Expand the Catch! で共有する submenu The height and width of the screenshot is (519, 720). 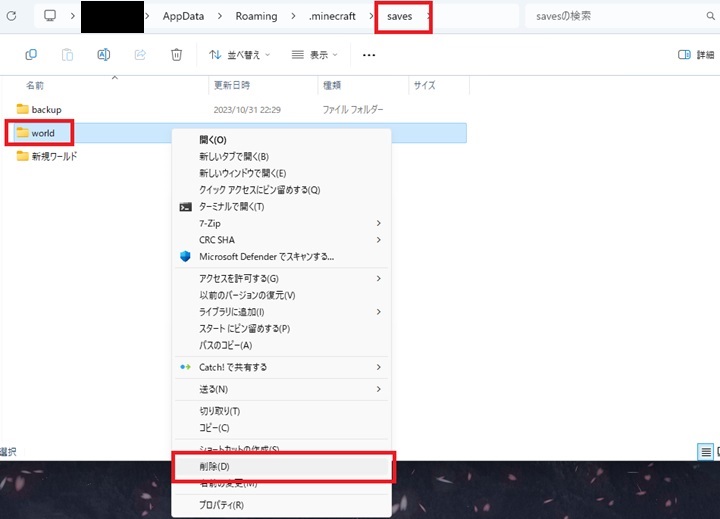pos(281,367)
